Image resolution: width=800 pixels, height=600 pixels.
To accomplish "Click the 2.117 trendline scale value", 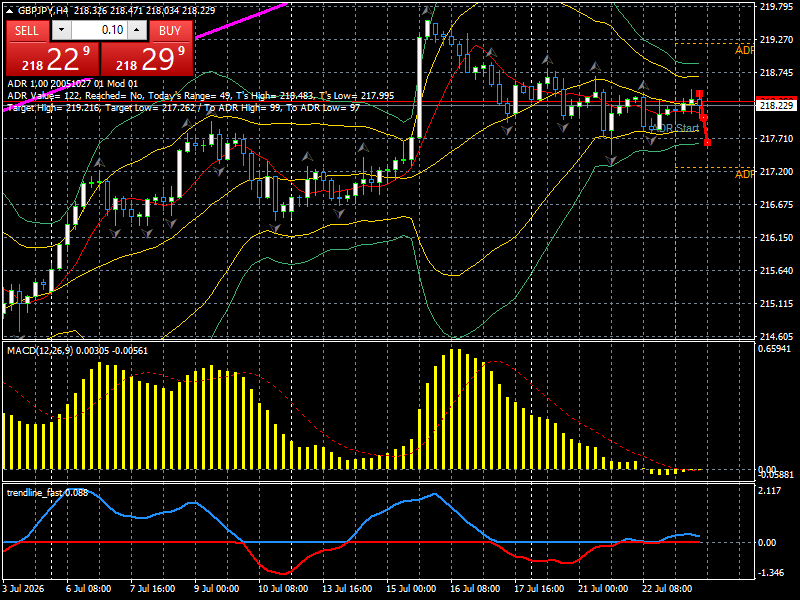I will tap(770, 491).
